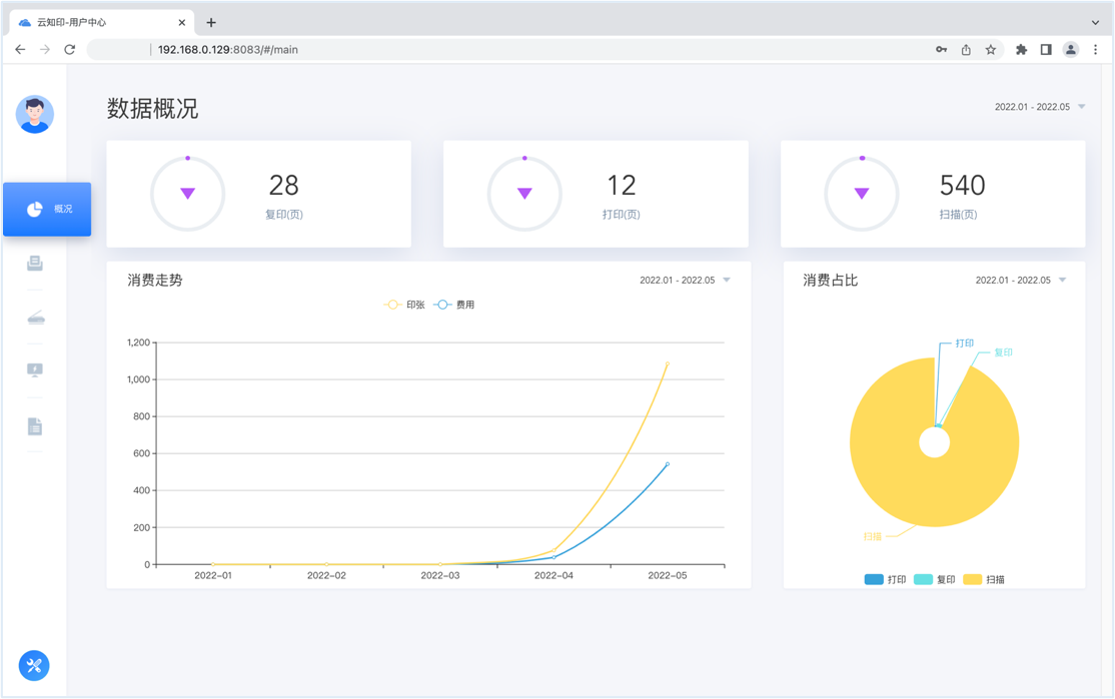
Task: Open the document icon in the sidebar
Action: coord(35,427)
